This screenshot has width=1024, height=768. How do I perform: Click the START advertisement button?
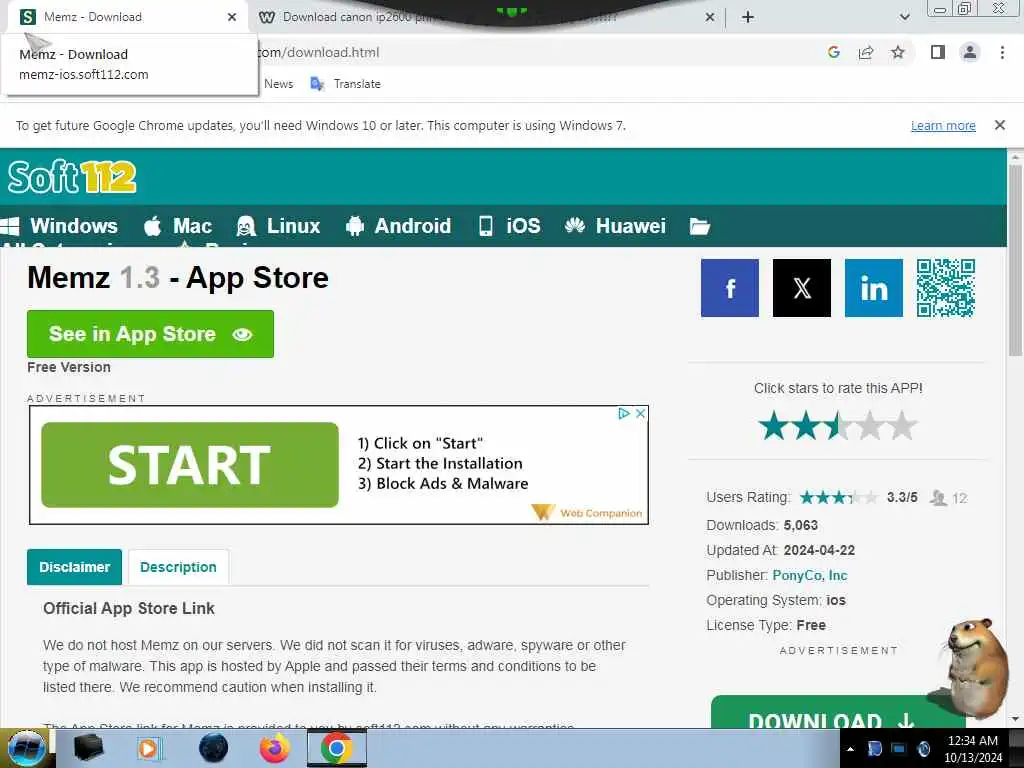pos(189,465)
